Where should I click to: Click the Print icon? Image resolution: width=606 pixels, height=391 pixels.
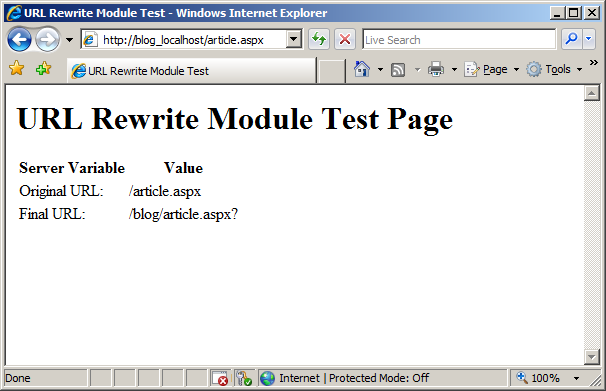pyautogui.click(x=436, y=70)
